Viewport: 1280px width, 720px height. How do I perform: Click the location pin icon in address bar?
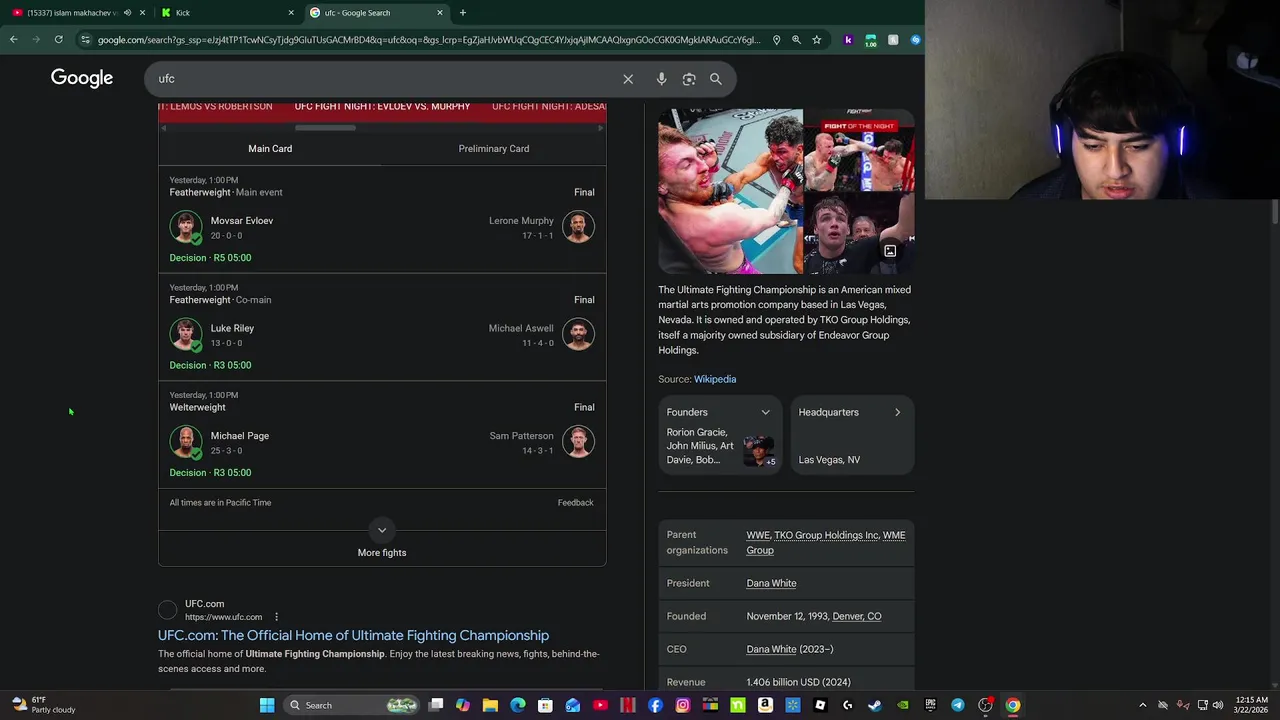point(777,40)
